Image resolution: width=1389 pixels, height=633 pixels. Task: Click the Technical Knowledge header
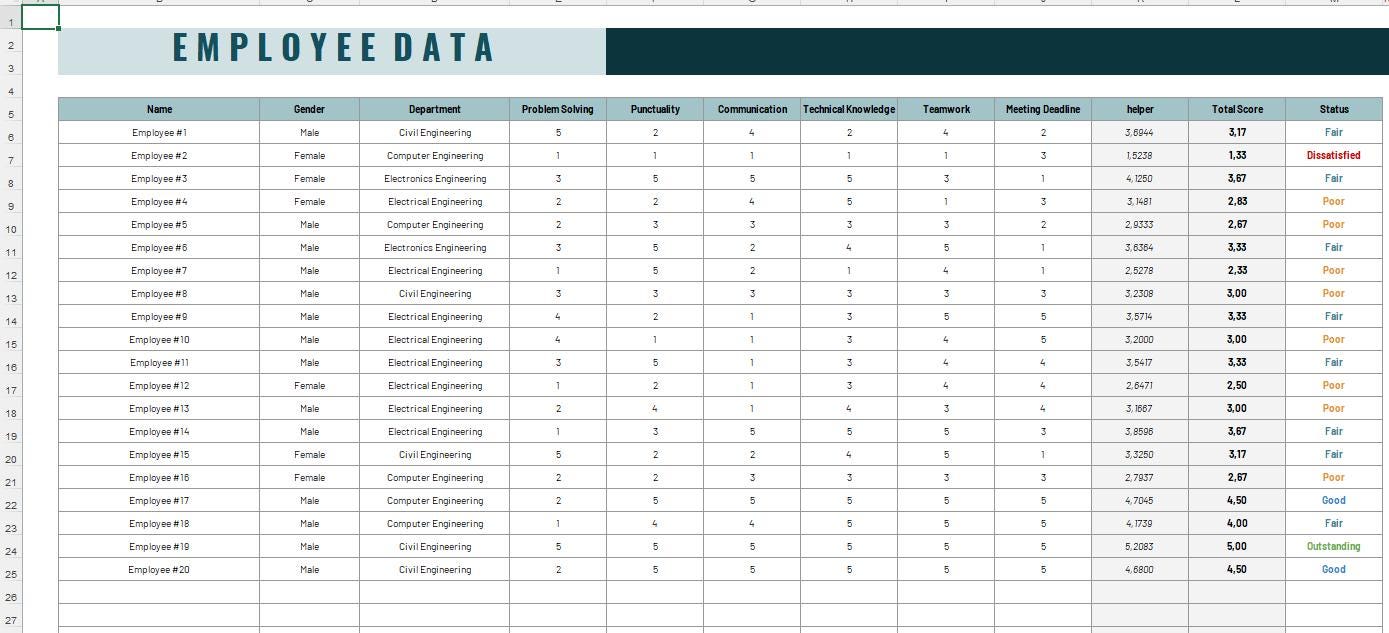848,109
